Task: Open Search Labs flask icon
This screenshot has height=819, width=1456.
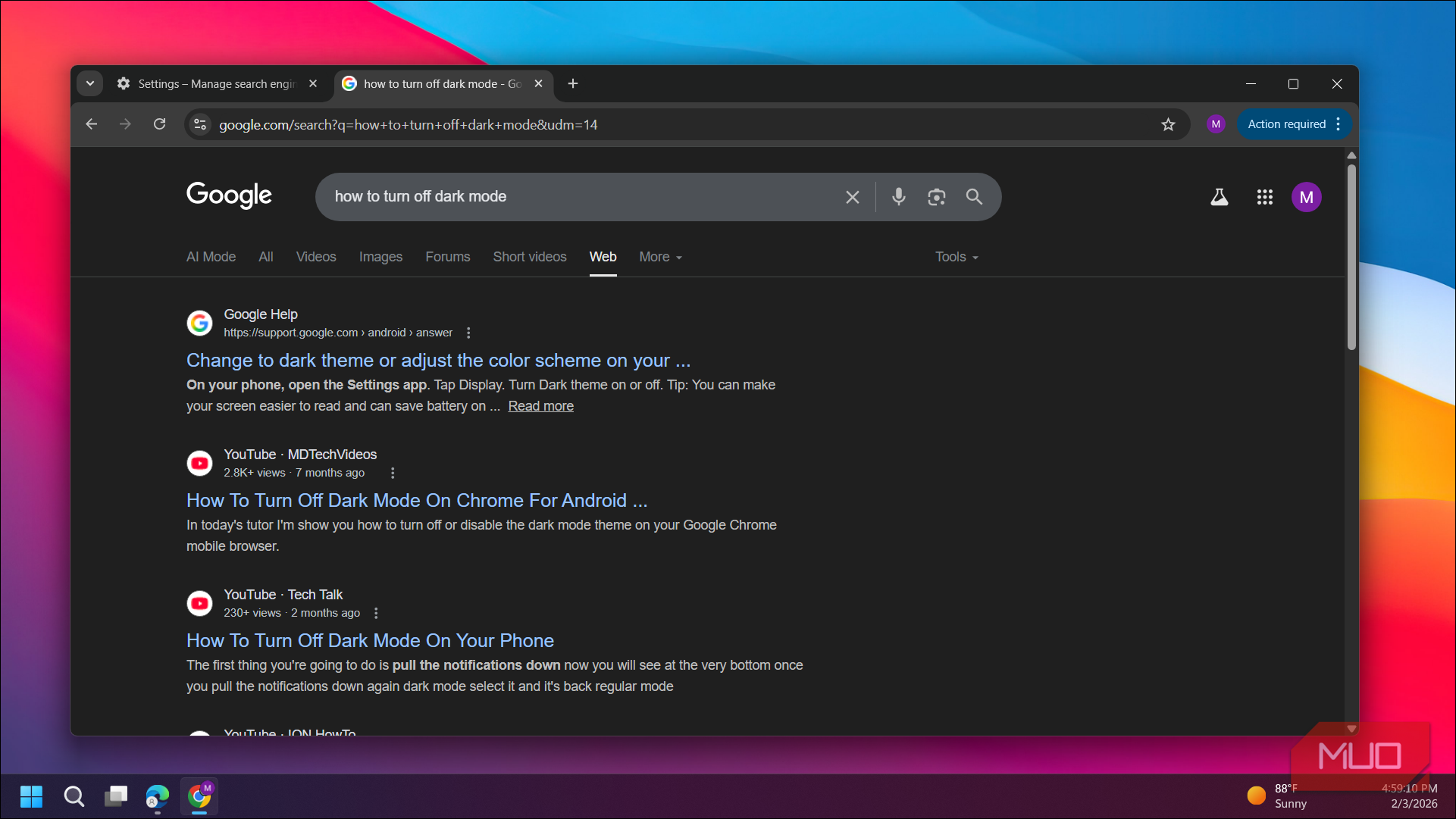Action: click(1219, 197)
